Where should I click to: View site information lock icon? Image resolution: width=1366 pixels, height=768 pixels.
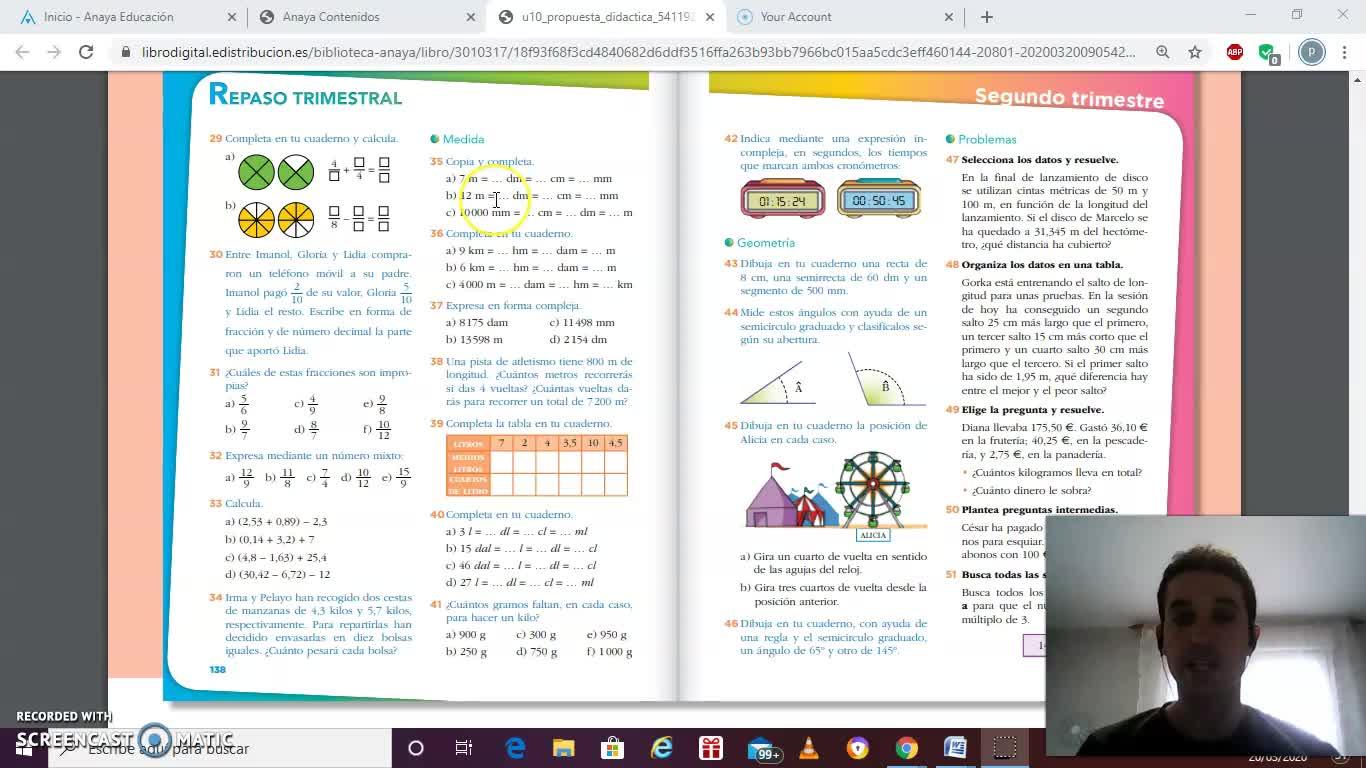click(x=125, y=52)
